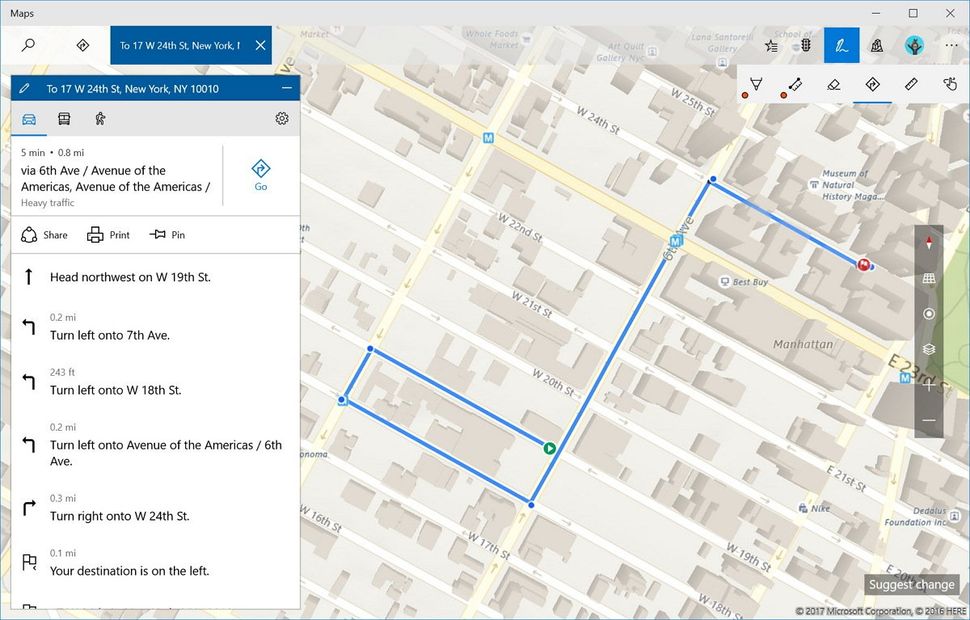Select the eraser in the Ink toolbar
The height and width of the screenshot is (620, 970).
point(833,84)
